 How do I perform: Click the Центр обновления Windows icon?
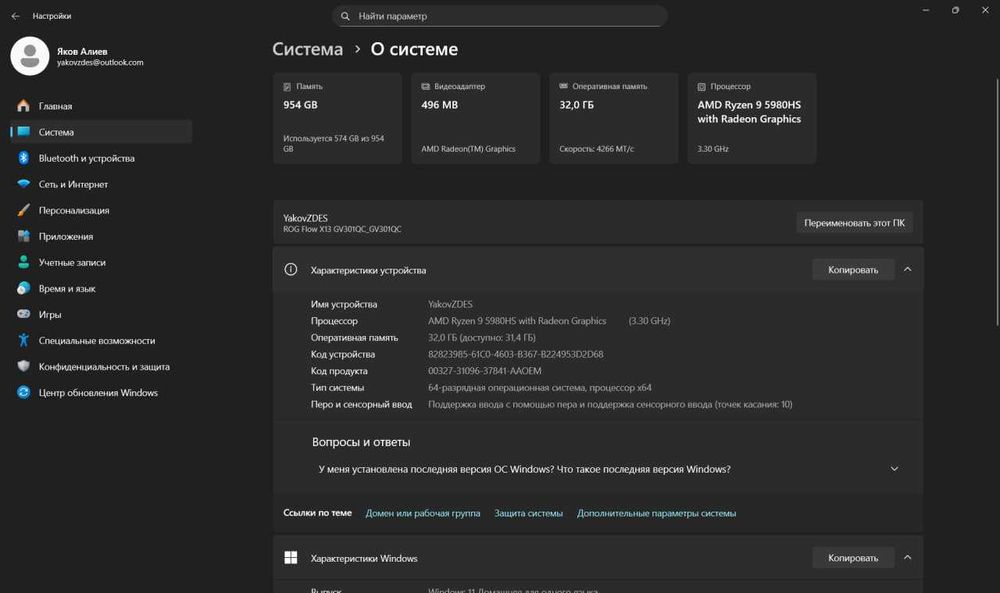(x=23, y=393)
